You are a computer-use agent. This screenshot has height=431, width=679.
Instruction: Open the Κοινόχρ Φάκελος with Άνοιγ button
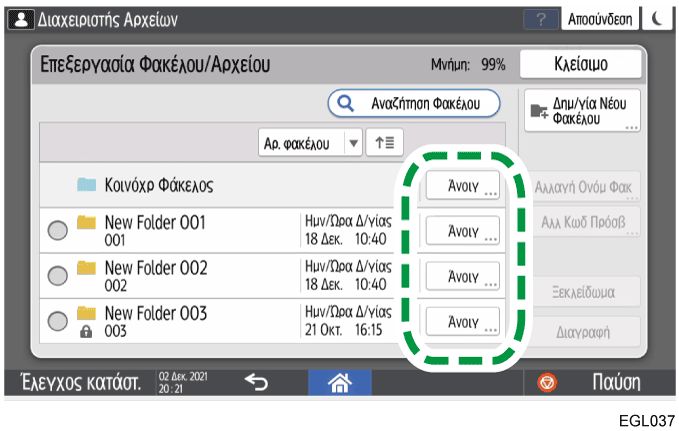[461, 185]
